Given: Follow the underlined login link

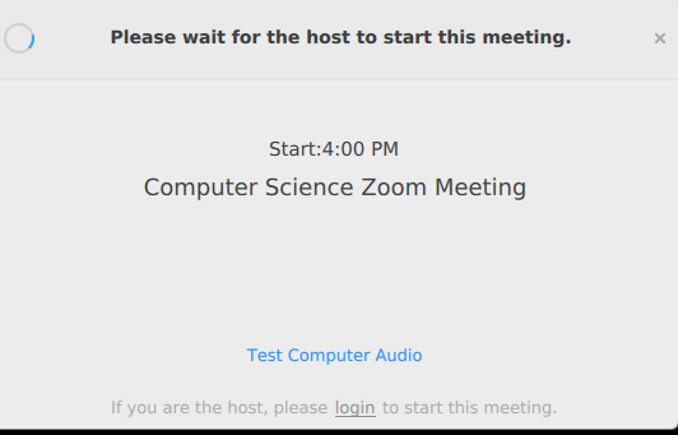Looking at the screenshot, I should coord(355,408).
